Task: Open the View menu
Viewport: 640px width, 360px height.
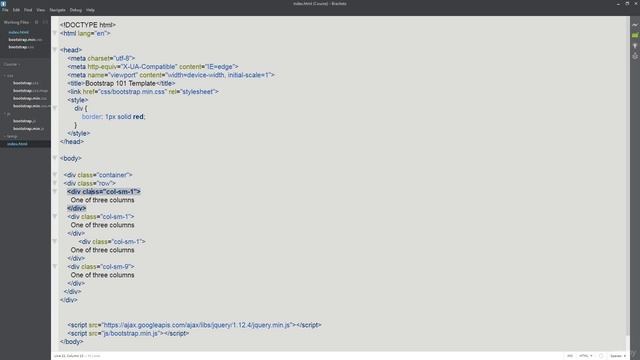Action: pyautogui.click(x=41, y=10)
